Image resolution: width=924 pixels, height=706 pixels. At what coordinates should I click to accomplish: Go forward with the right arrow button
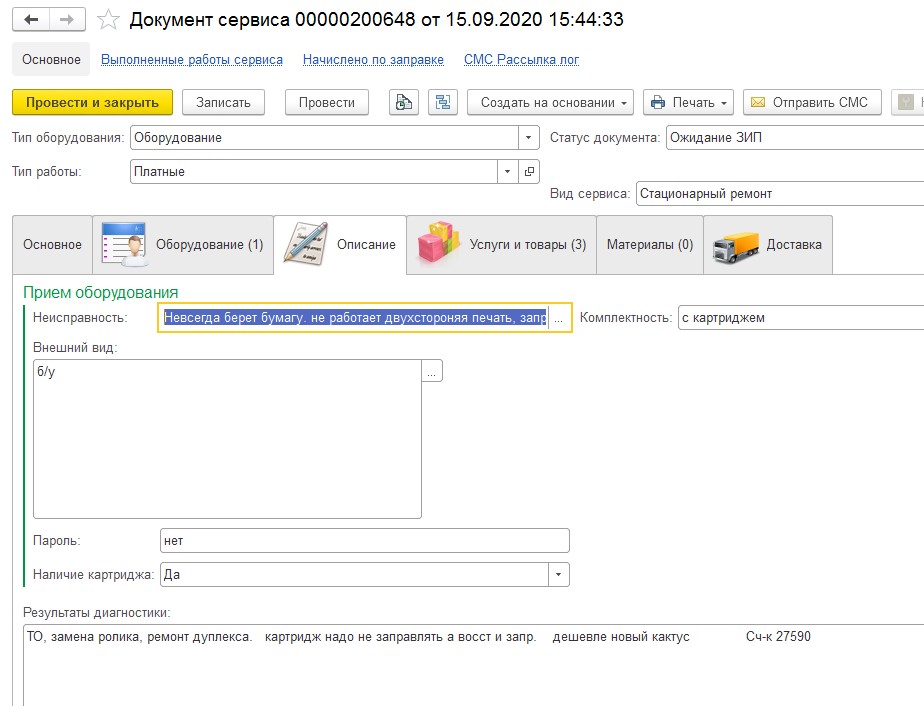(x=67, y=19)
